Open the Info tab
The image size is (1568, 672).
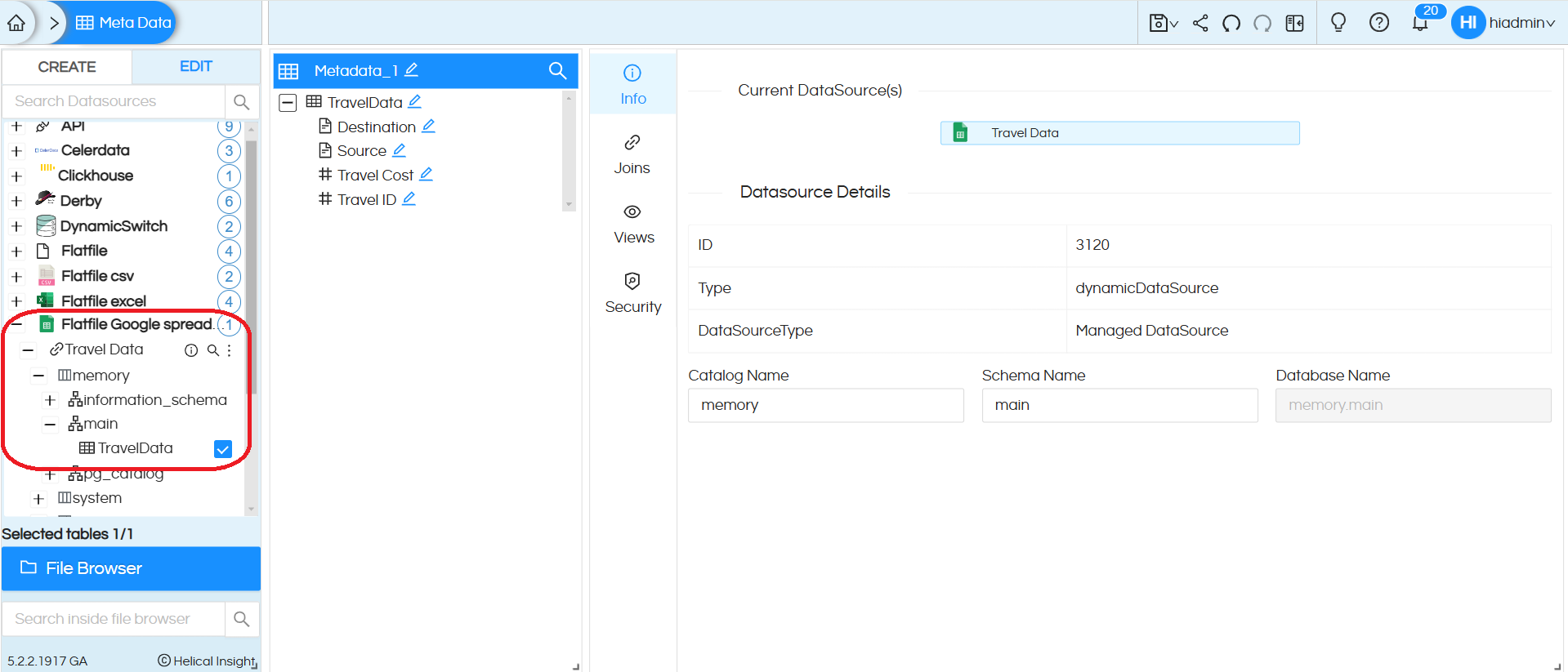coord(632,85)
